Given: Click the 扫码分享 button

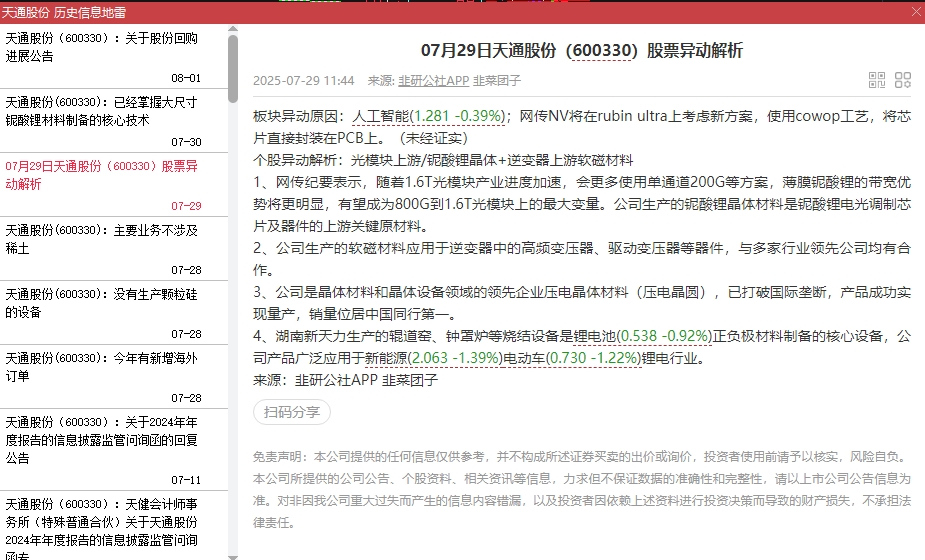Looking at the screenshot, I should pos(291,412).
